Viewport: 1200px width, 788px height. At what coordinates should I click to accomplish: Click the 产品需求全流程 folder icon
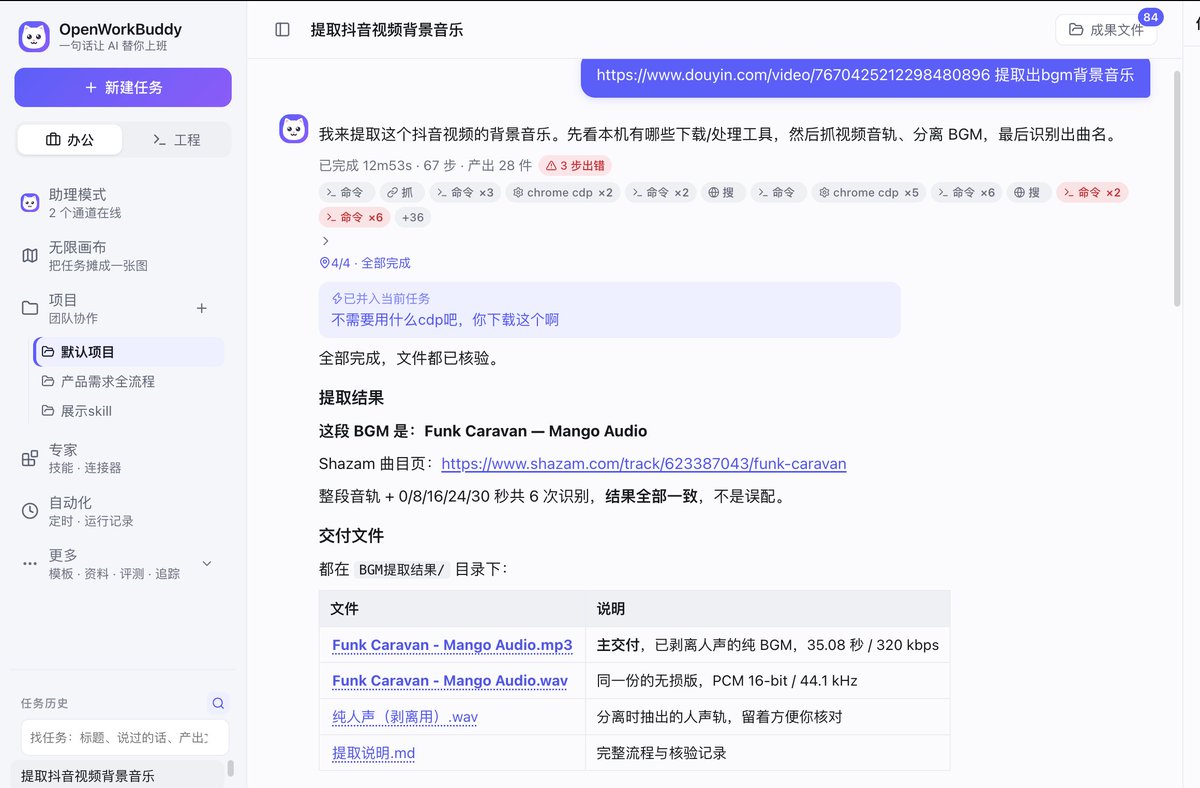coord(48,381)
